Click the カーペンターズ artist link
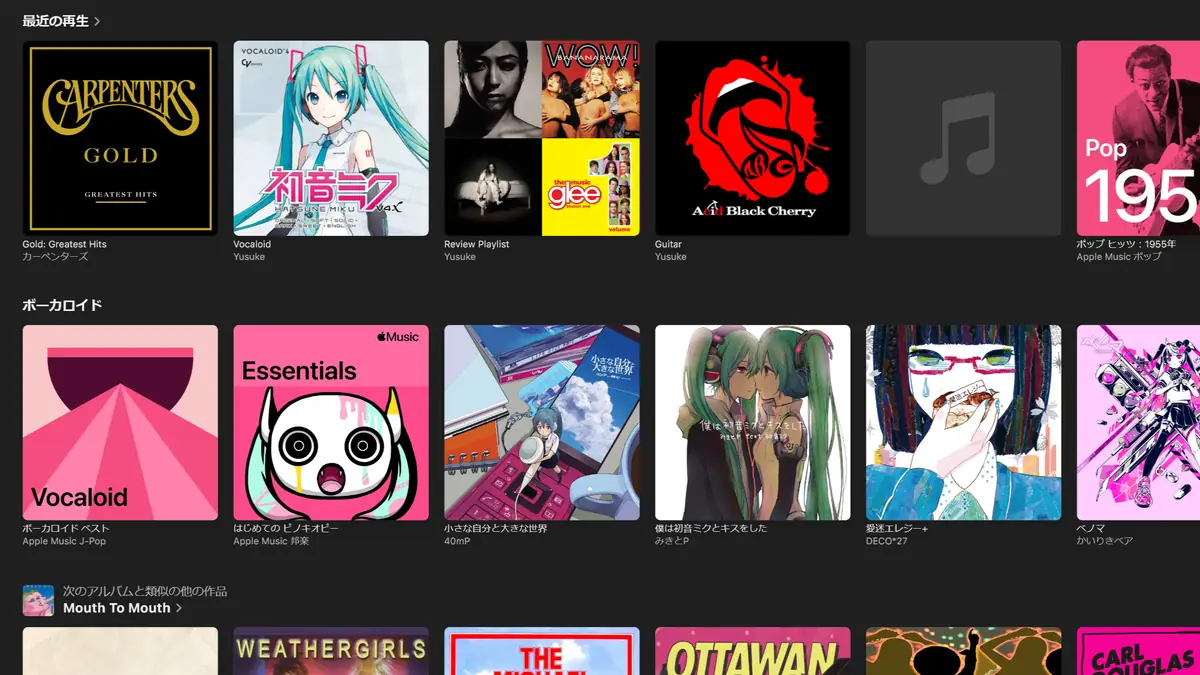 click(56, 257)
